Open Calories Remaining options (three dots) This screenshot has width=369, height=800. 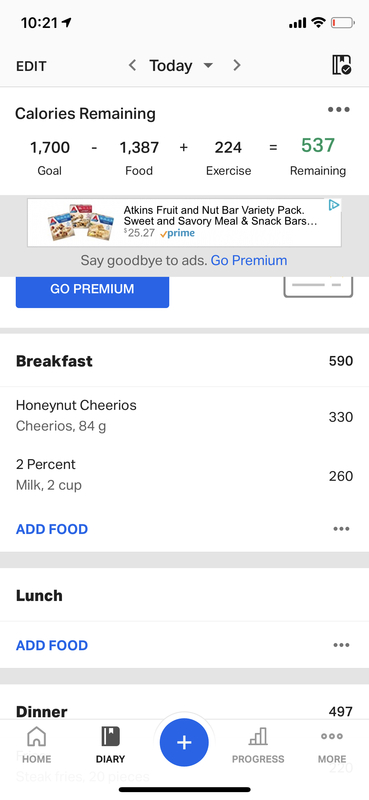pos(339,110)
